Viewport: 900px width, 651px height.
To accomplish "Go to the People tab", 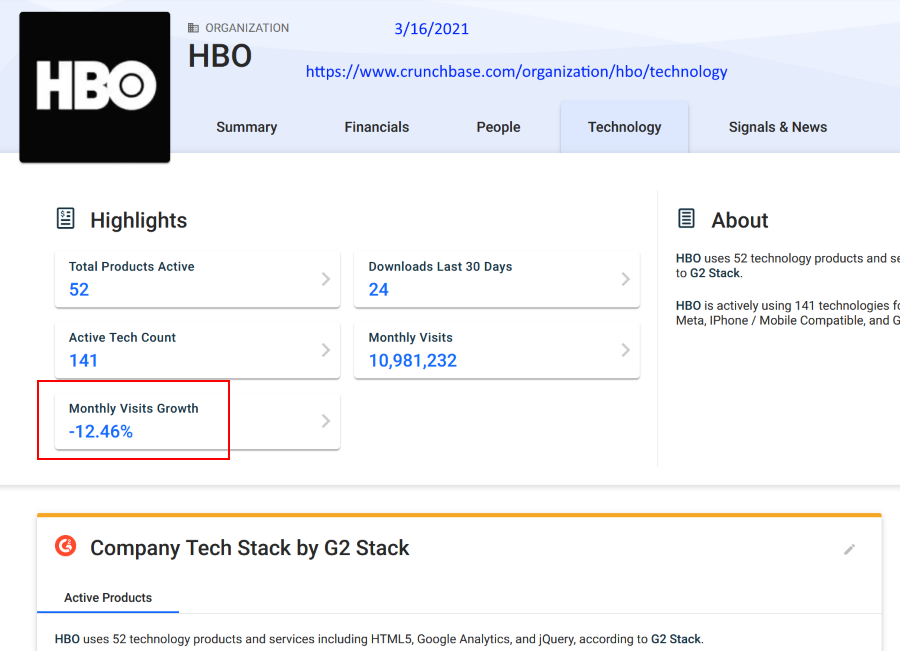I will (498, 127).
